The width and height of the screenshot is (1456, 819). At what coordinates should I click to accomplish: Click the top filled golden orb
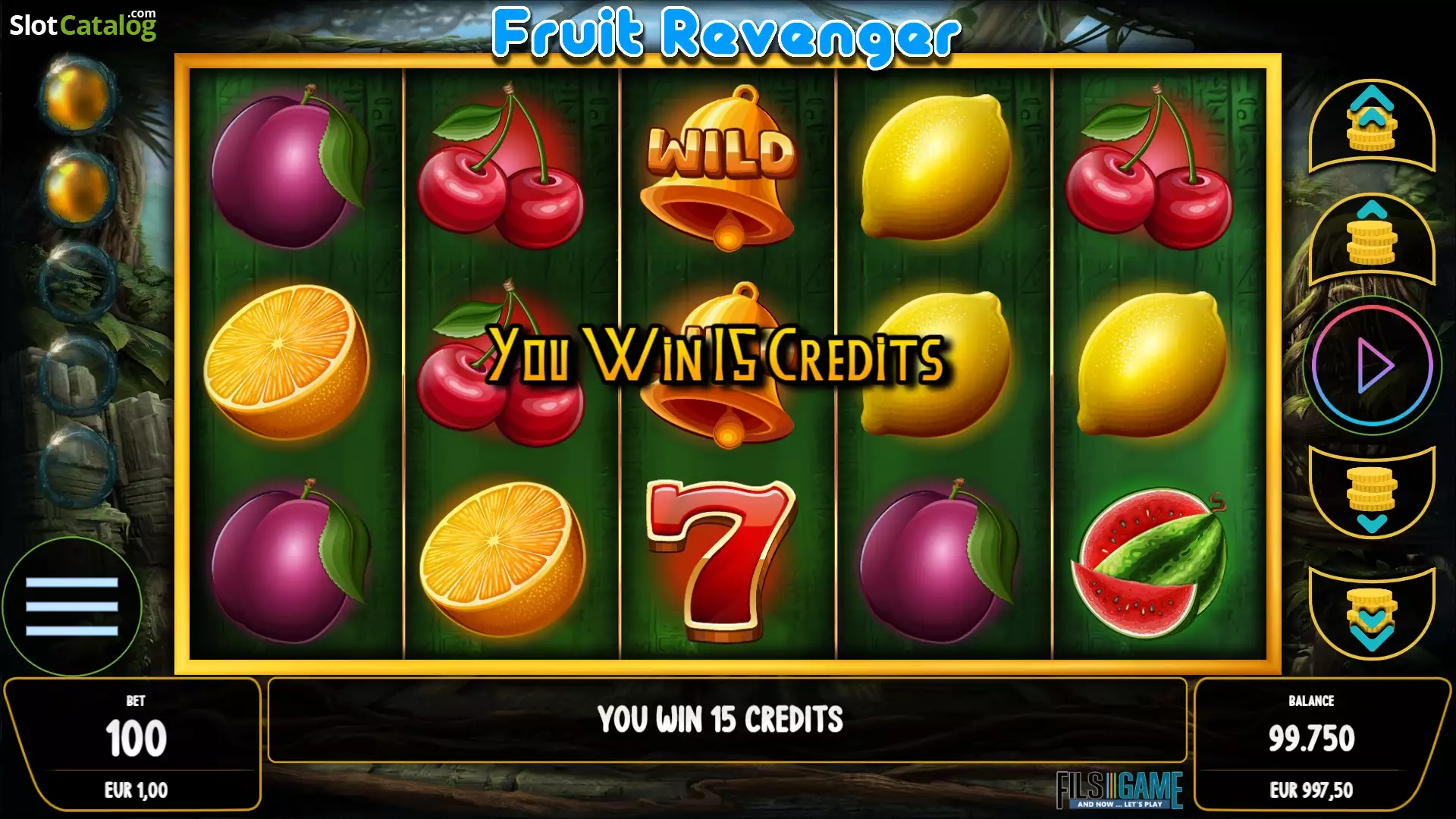tap(77, 95)
